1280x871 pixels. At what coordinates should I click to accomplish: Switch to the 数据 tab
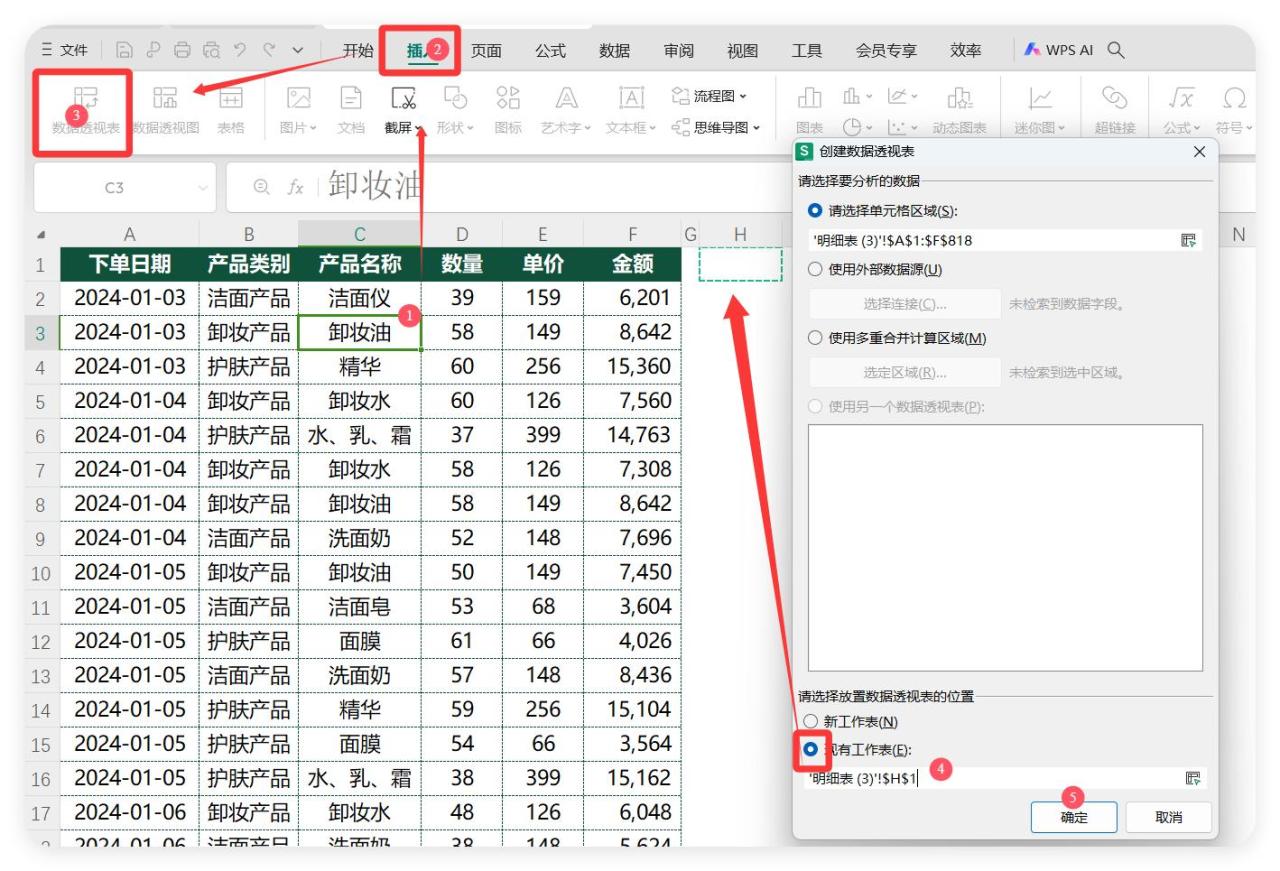(614, 50)
